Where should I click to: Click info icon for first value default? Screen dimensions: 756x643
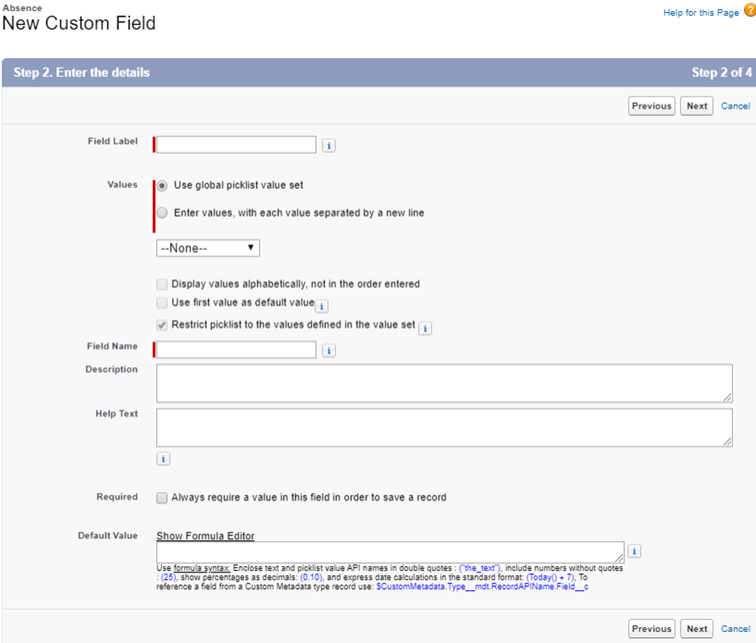point(322,306)
